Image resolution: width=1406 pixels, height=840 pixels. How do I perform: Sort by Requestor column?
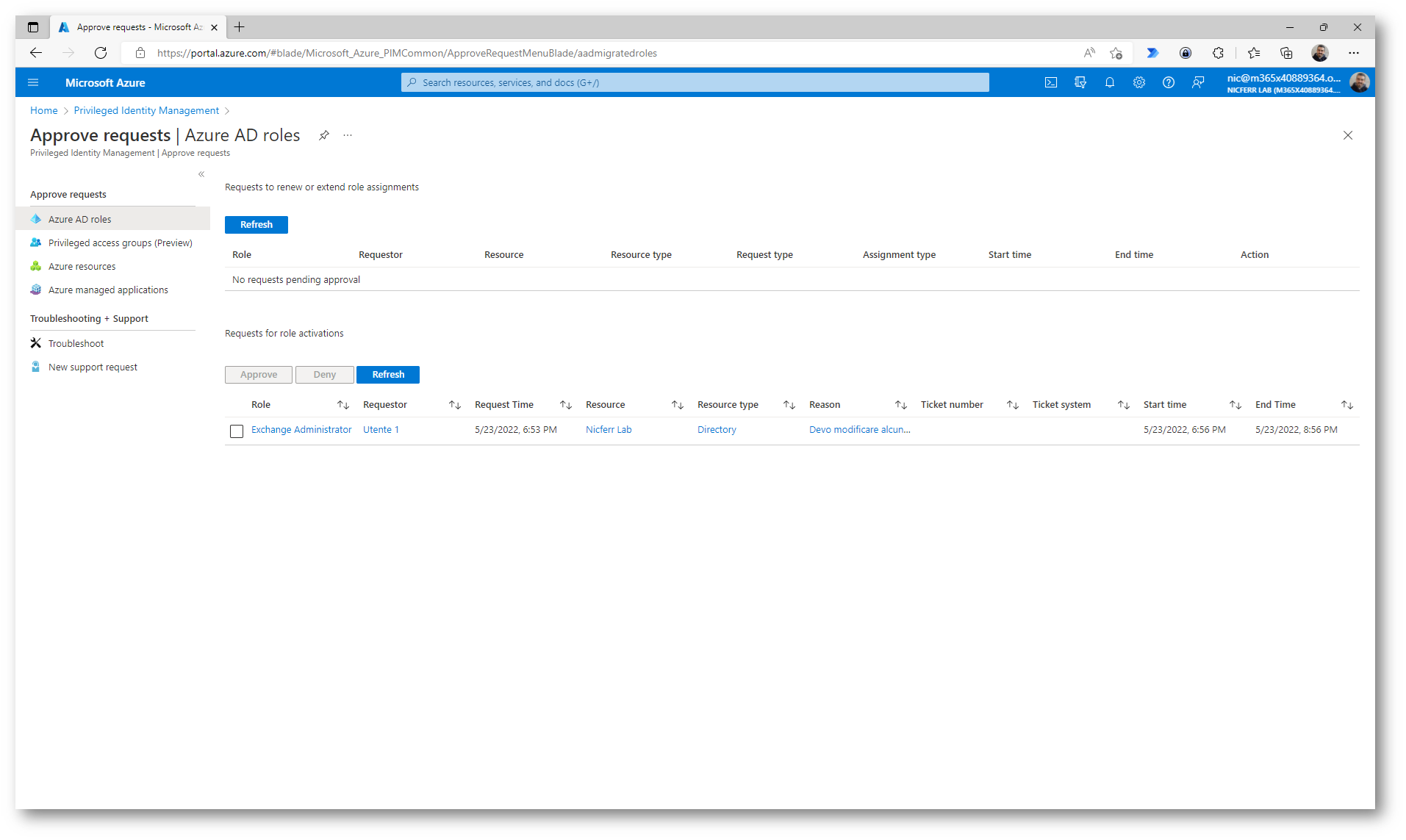455,405
